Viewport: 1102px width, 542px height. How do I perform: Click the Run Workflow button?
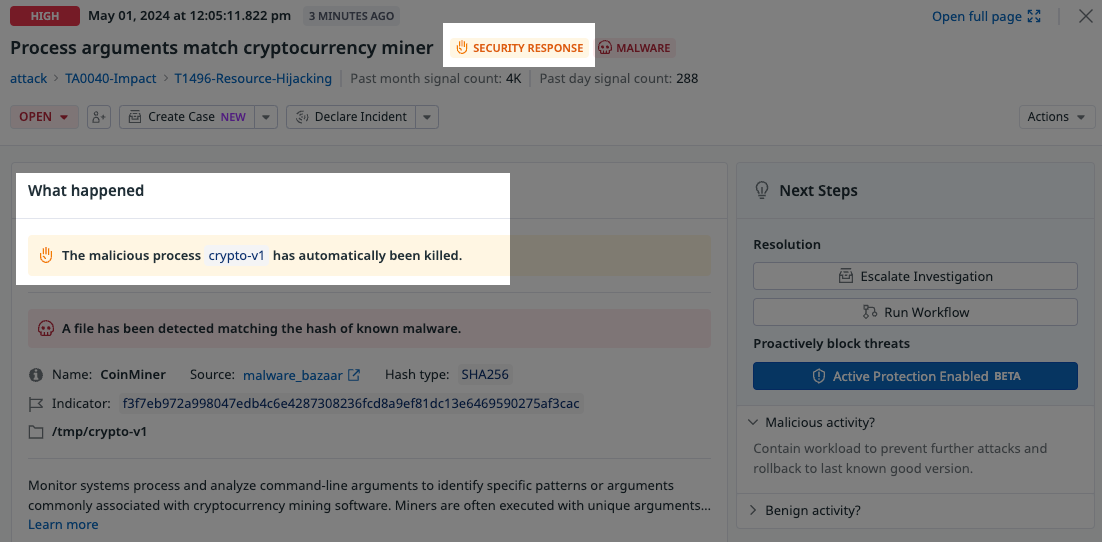click(x=915, y=312)
